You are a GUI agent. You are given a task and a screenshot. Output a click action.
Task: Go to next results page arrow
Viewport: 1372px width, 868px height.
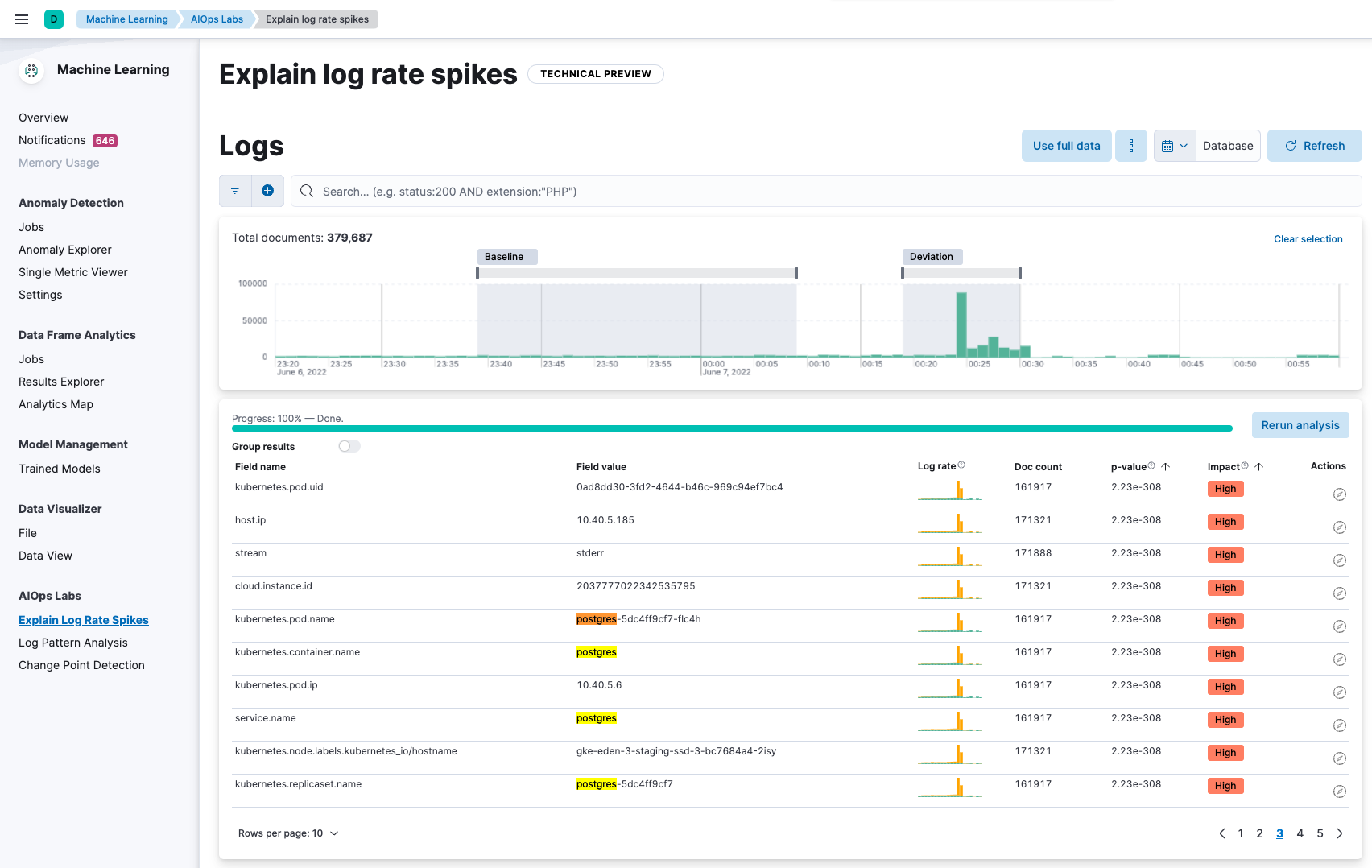1340,833
